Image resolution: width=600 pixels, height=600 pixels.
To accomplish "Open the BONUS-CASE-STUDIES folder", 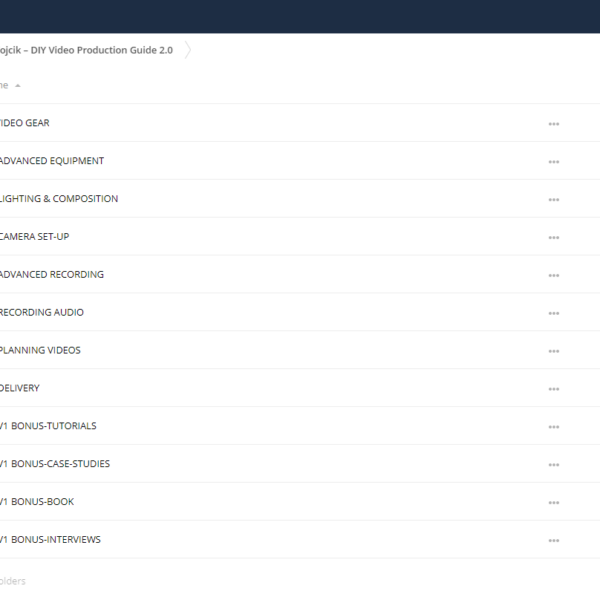I will [55, 464].
